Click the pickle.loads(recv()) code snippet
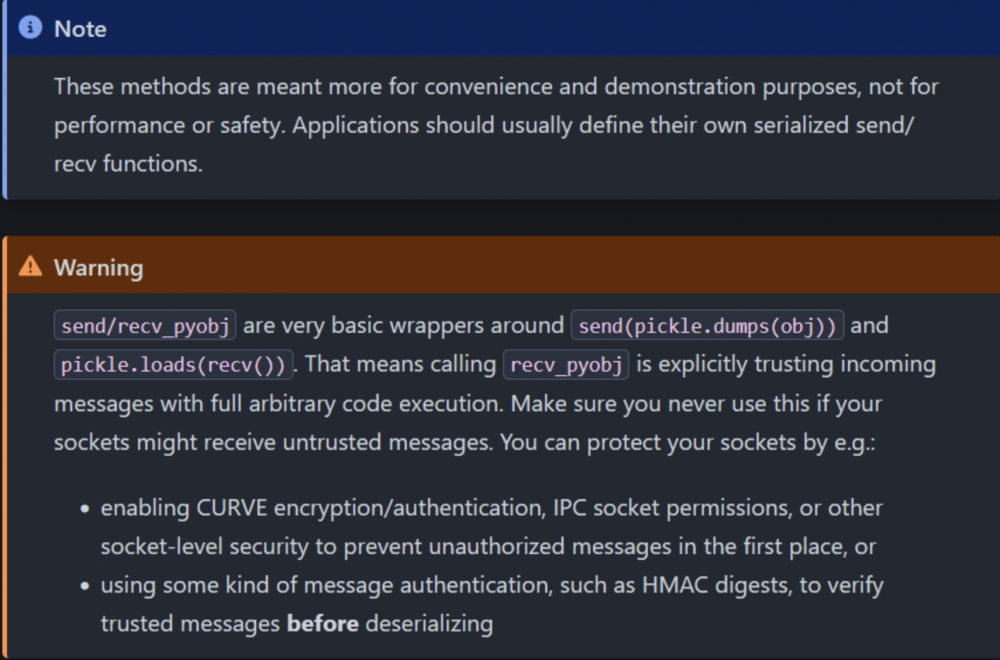The image size is (1000, 660). (x=174, y=365)
